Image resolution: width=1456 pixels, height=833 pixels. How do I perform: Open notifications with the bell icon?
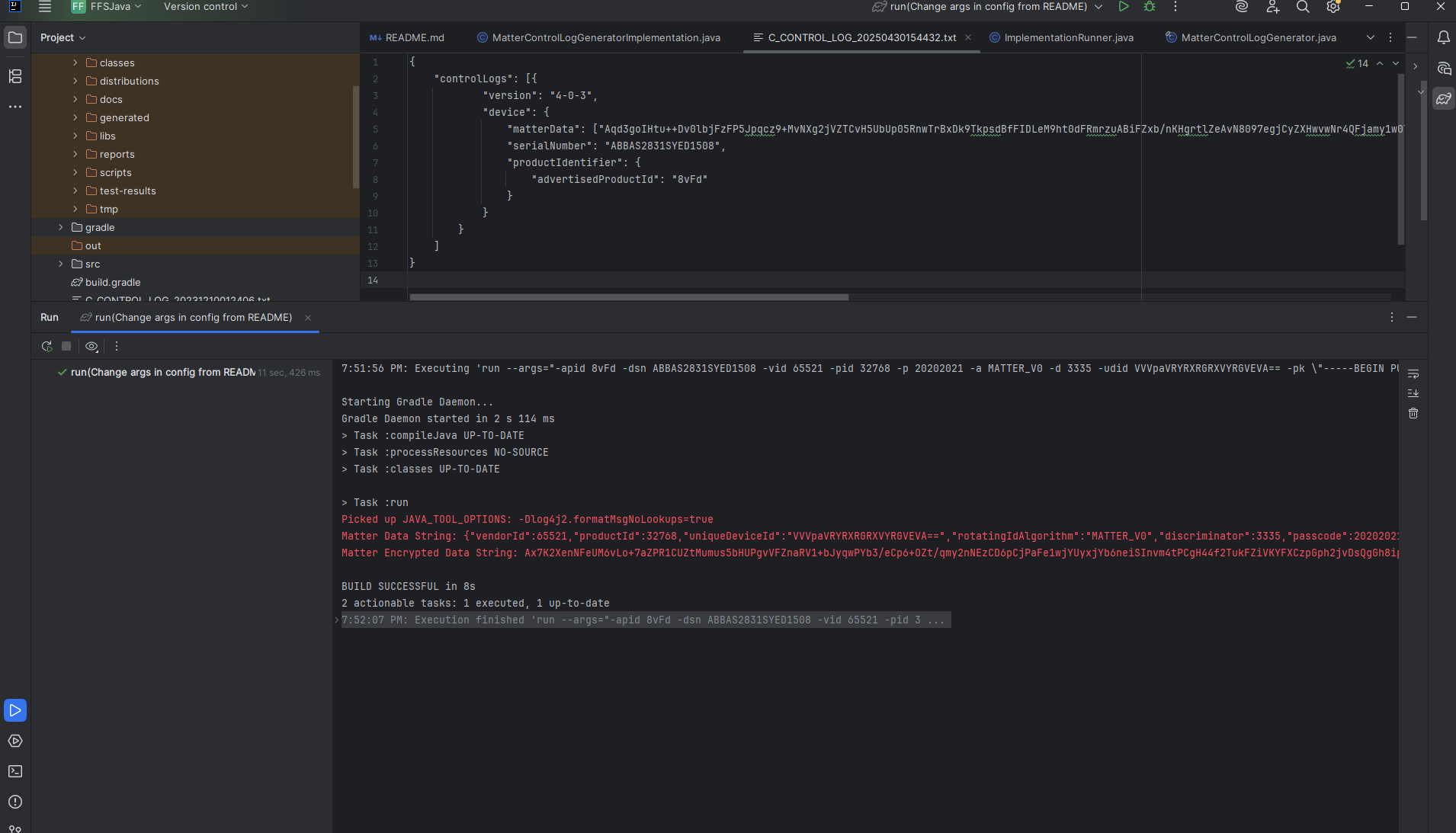tap(1444, 37)
